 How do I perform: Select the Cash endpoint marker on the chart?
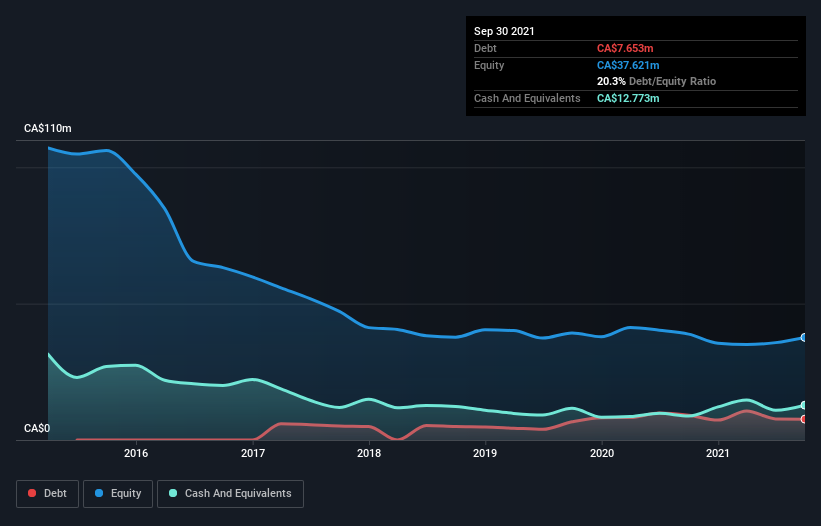pyautogui.click(x=804, y=406)
